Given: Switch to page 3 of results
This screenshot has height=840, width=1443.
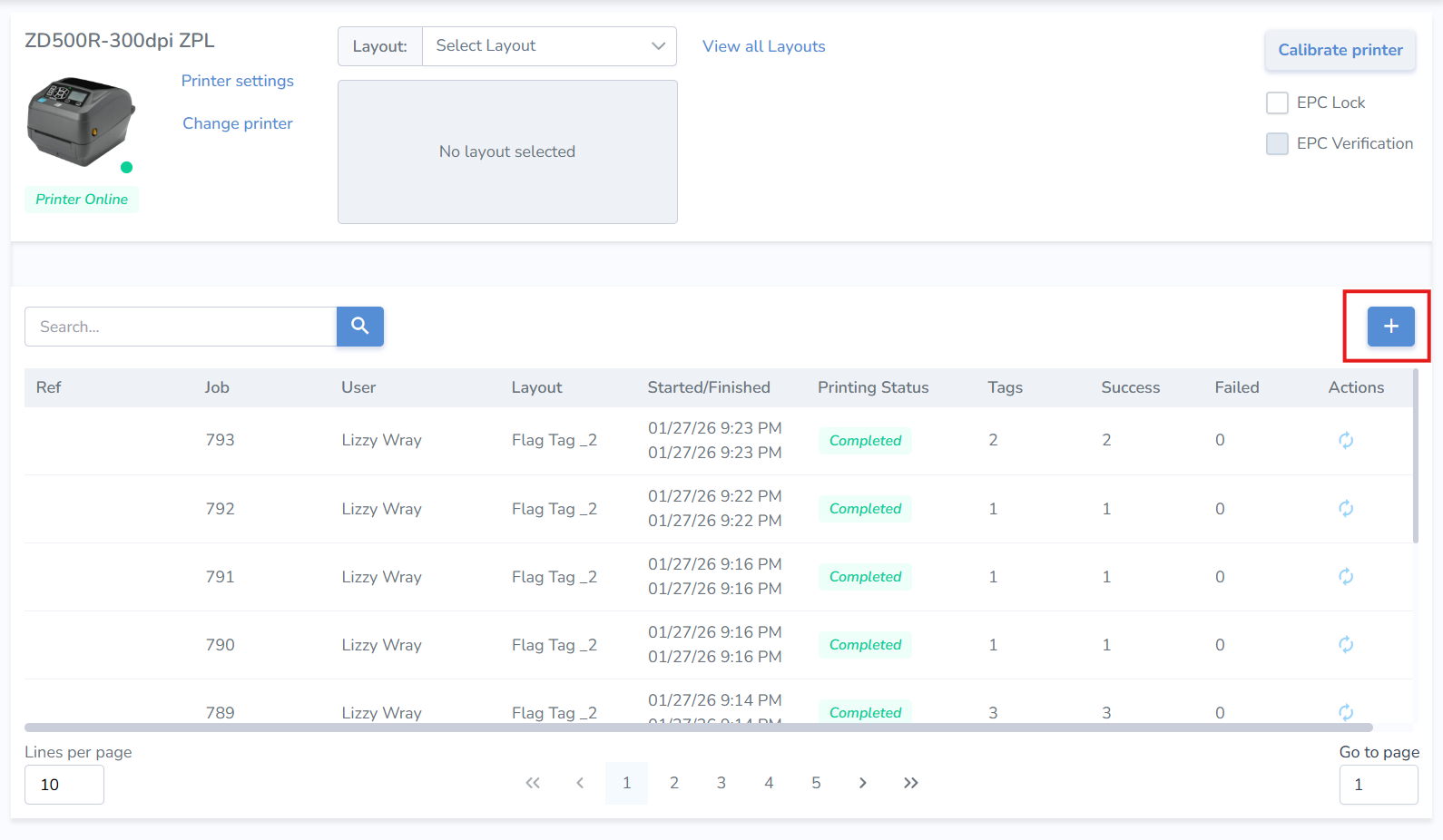Looking at the screenshot, I should pyautogui.click(x=721, y=783).
